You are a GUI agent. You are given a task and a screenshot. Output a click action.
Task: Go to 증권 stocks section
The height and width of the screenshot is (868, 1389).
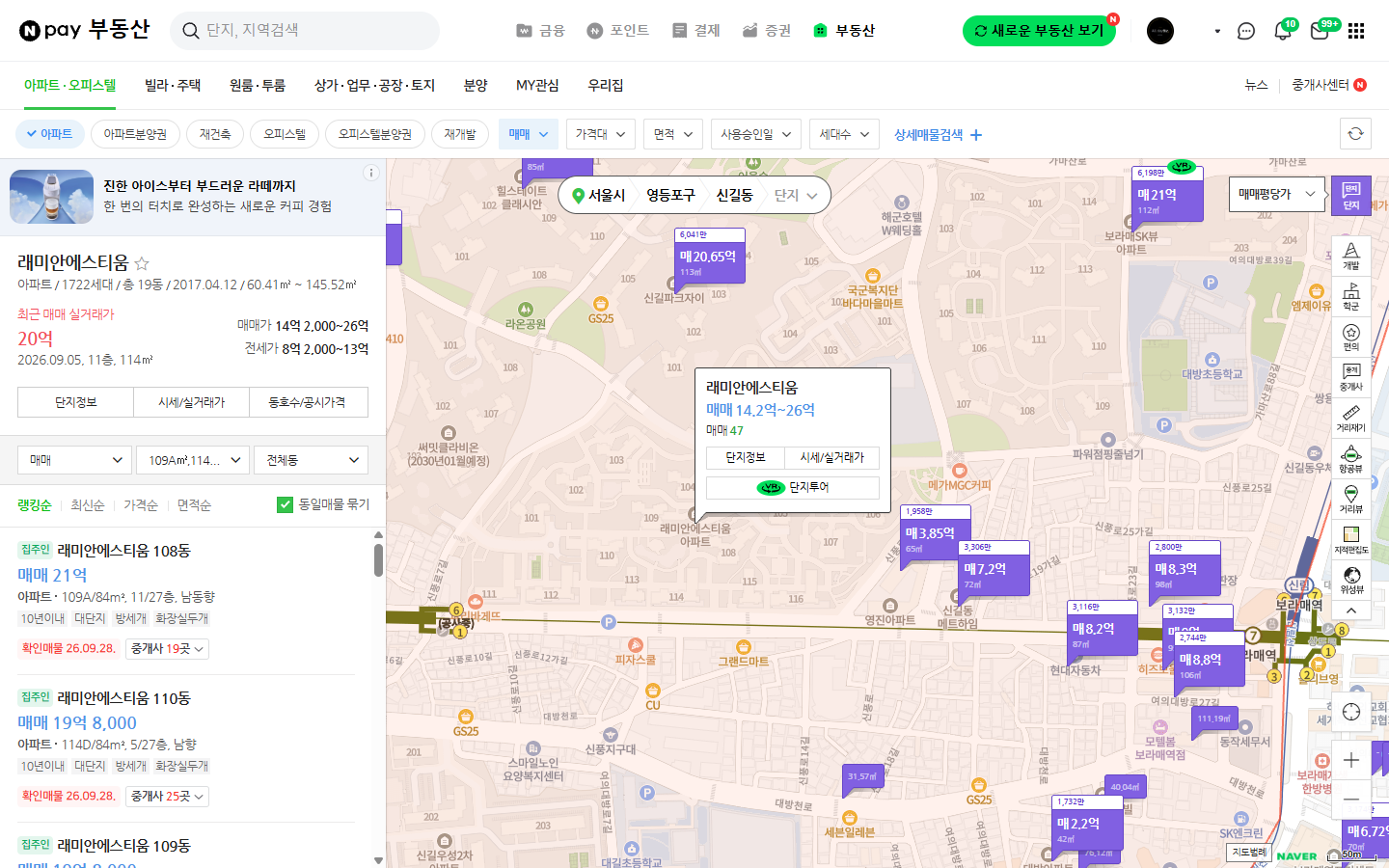[x=767, y=31]
